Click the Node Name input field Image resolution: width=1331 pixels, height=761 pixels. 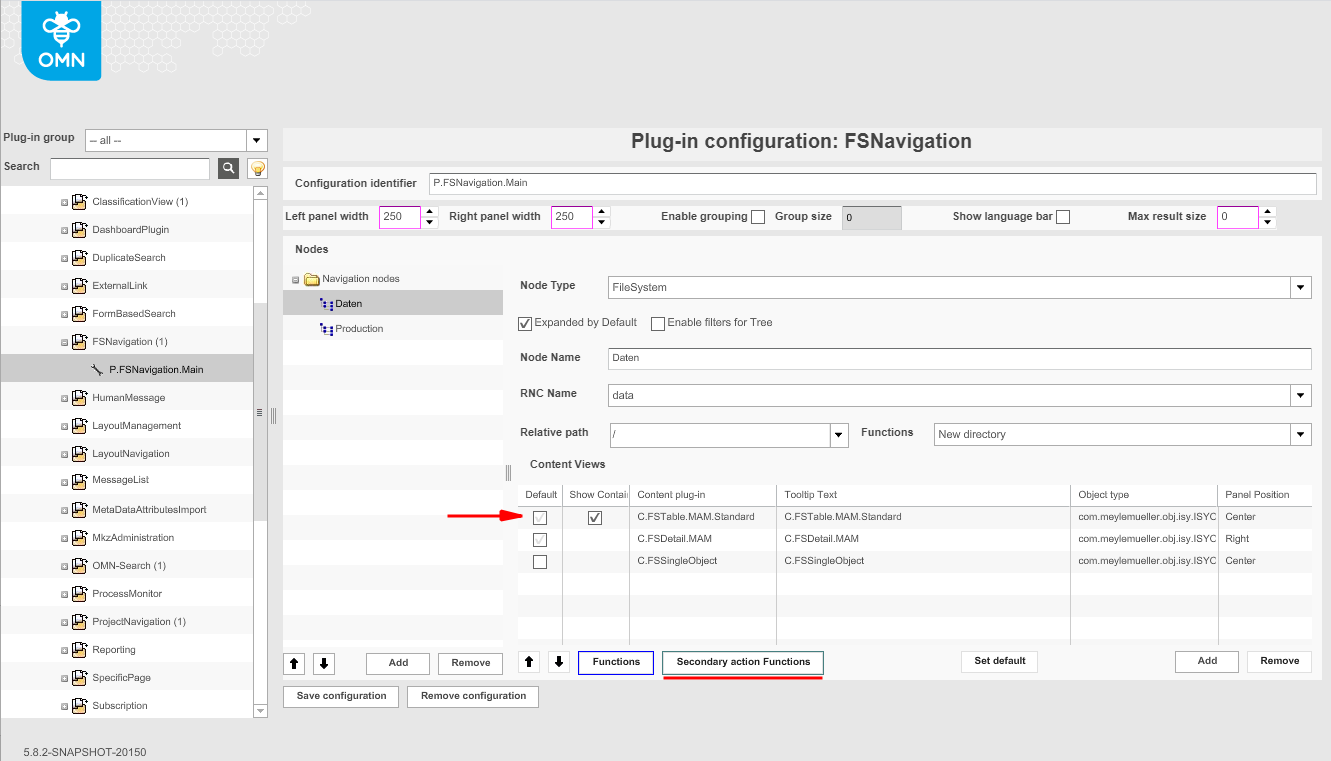pyautogui.click(x=958, y=358)
